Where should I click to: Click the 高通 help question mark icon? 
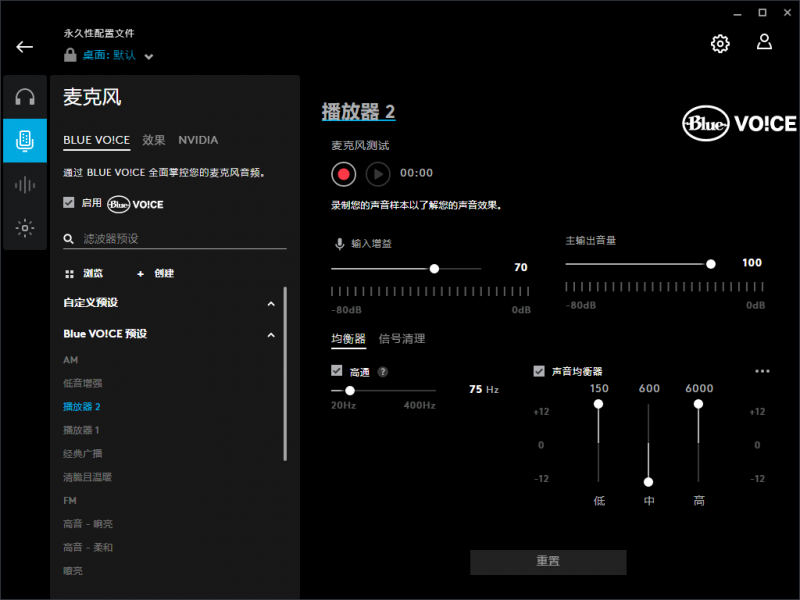(383, 371)
